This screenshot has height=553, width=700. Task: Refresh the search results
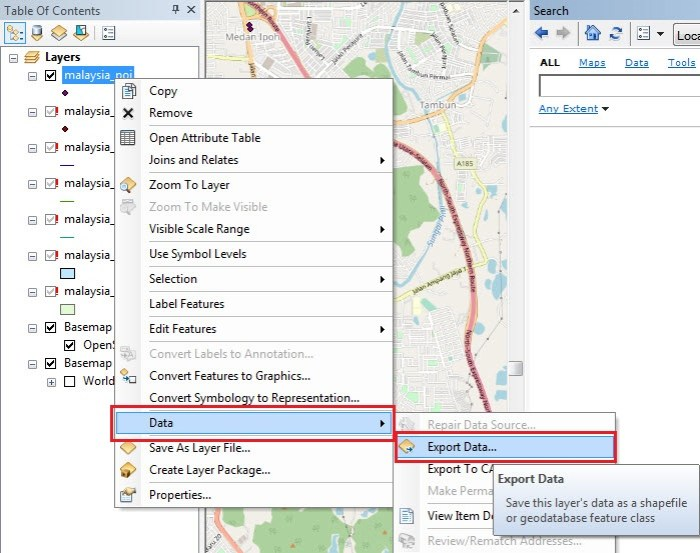(x=616, y=33)
